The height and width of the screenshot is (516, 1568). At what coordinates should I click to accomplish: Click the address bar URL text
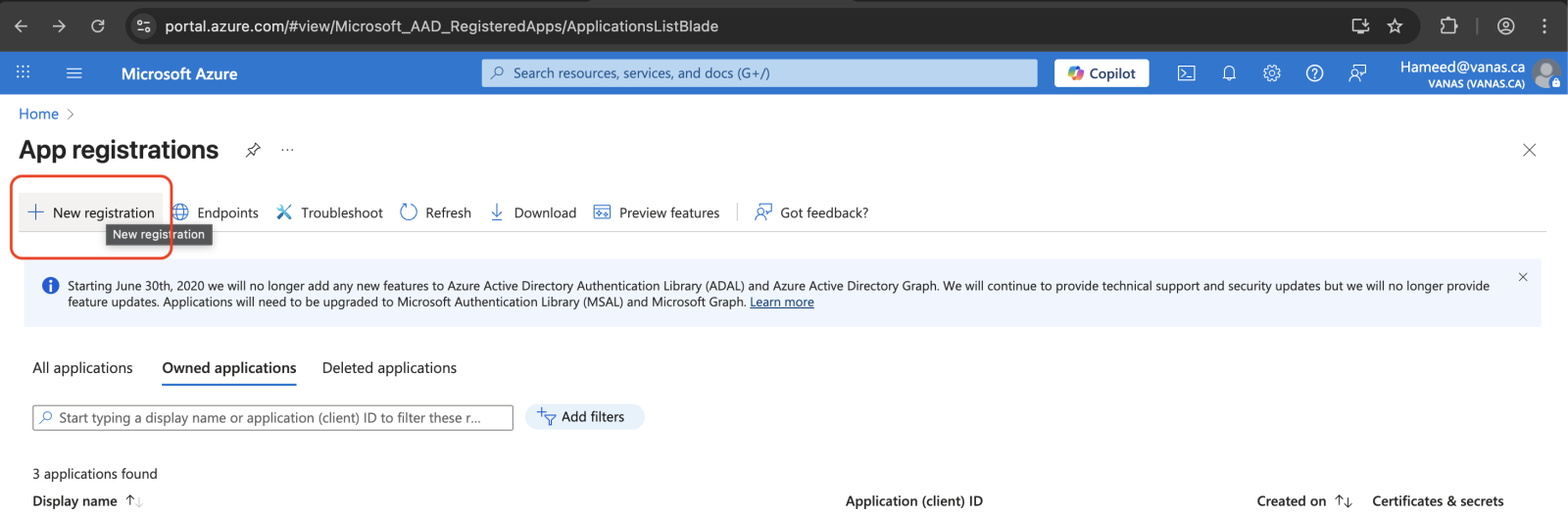(x=441, y=26)
